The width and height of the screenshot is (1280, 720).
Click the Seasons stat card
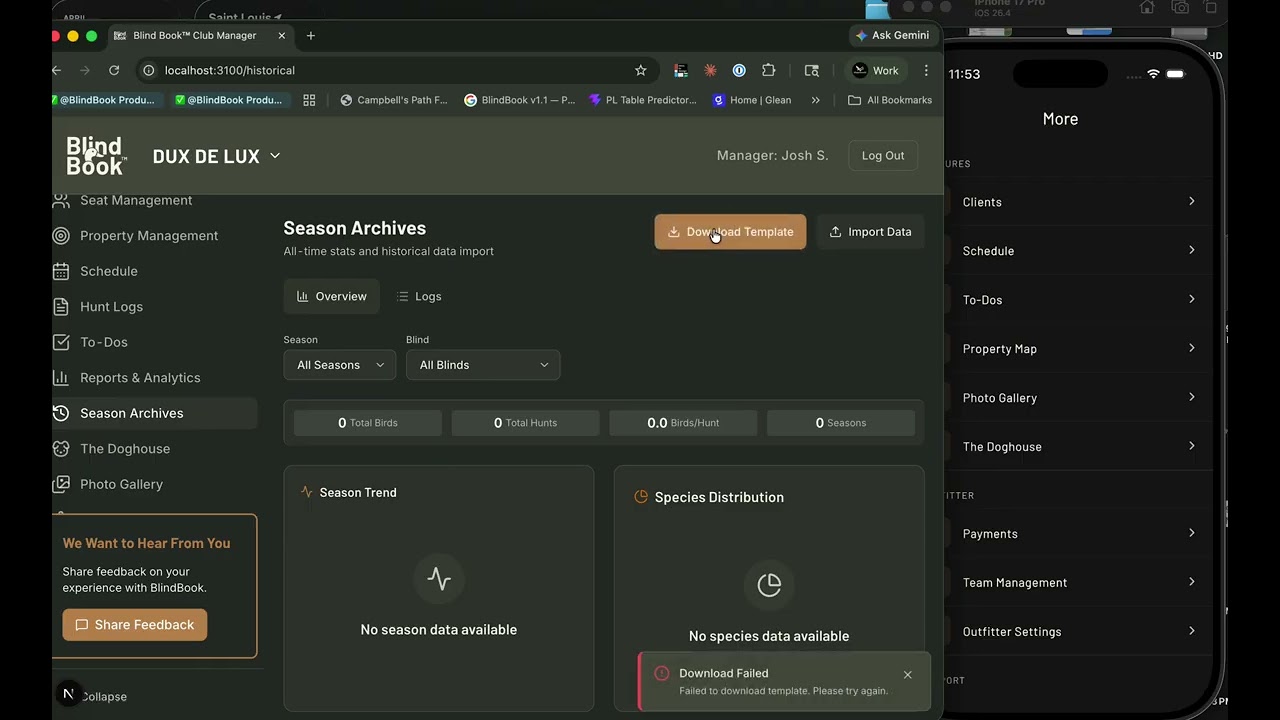tap(841, 423)
